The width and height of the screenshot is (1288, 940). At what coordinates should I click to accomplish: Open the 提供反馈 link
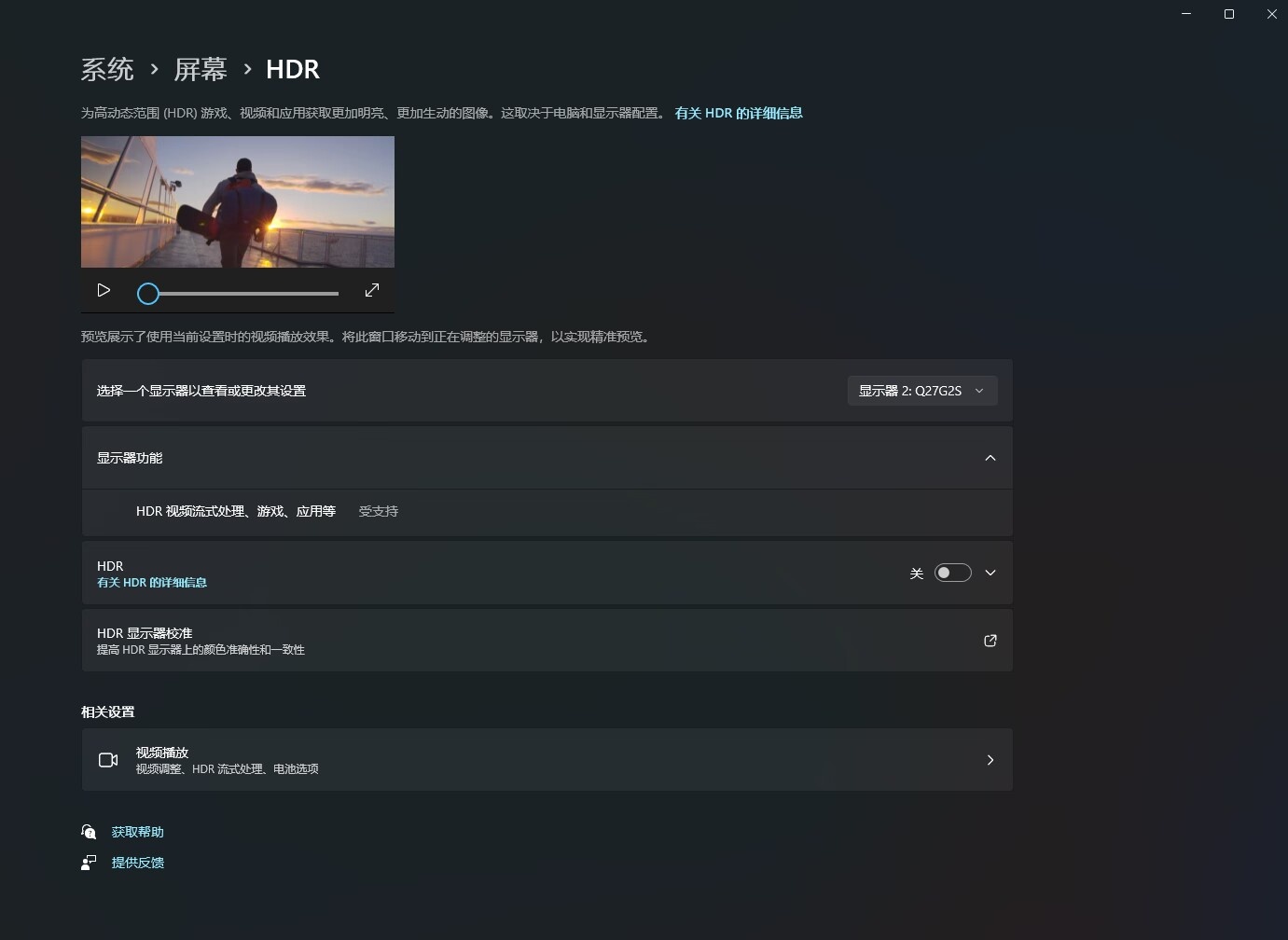tap(138, 863)
